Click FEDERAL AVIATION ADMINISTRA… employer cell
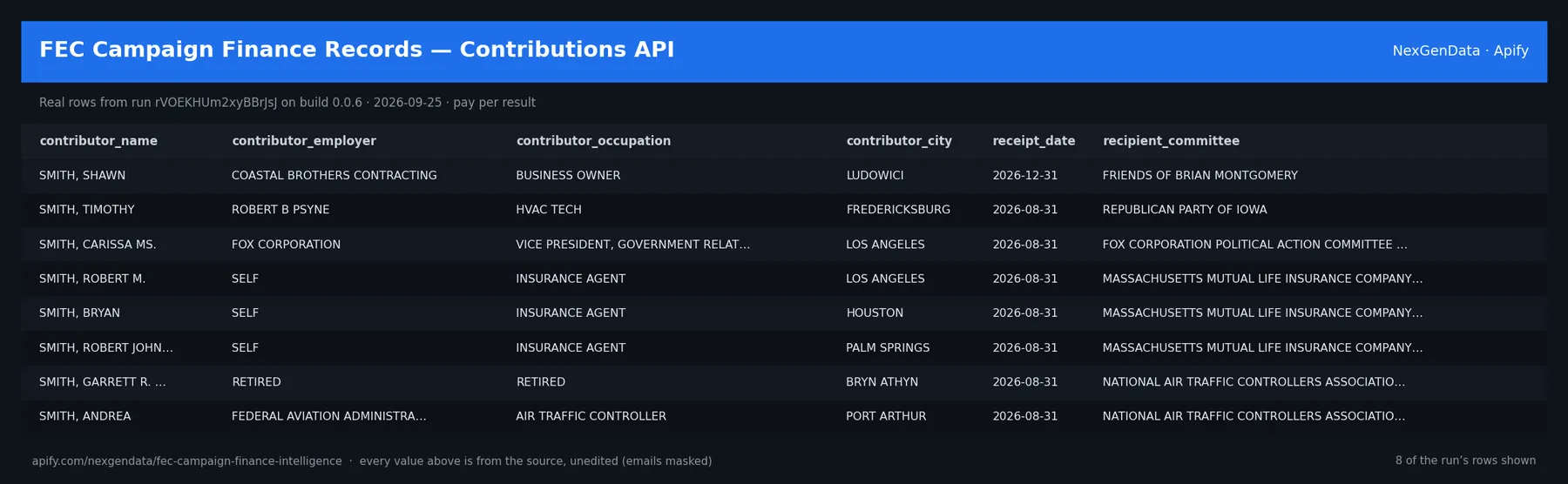Image resolution: width=1568 pixels, height=484 pixels. (x=329, y=416)
